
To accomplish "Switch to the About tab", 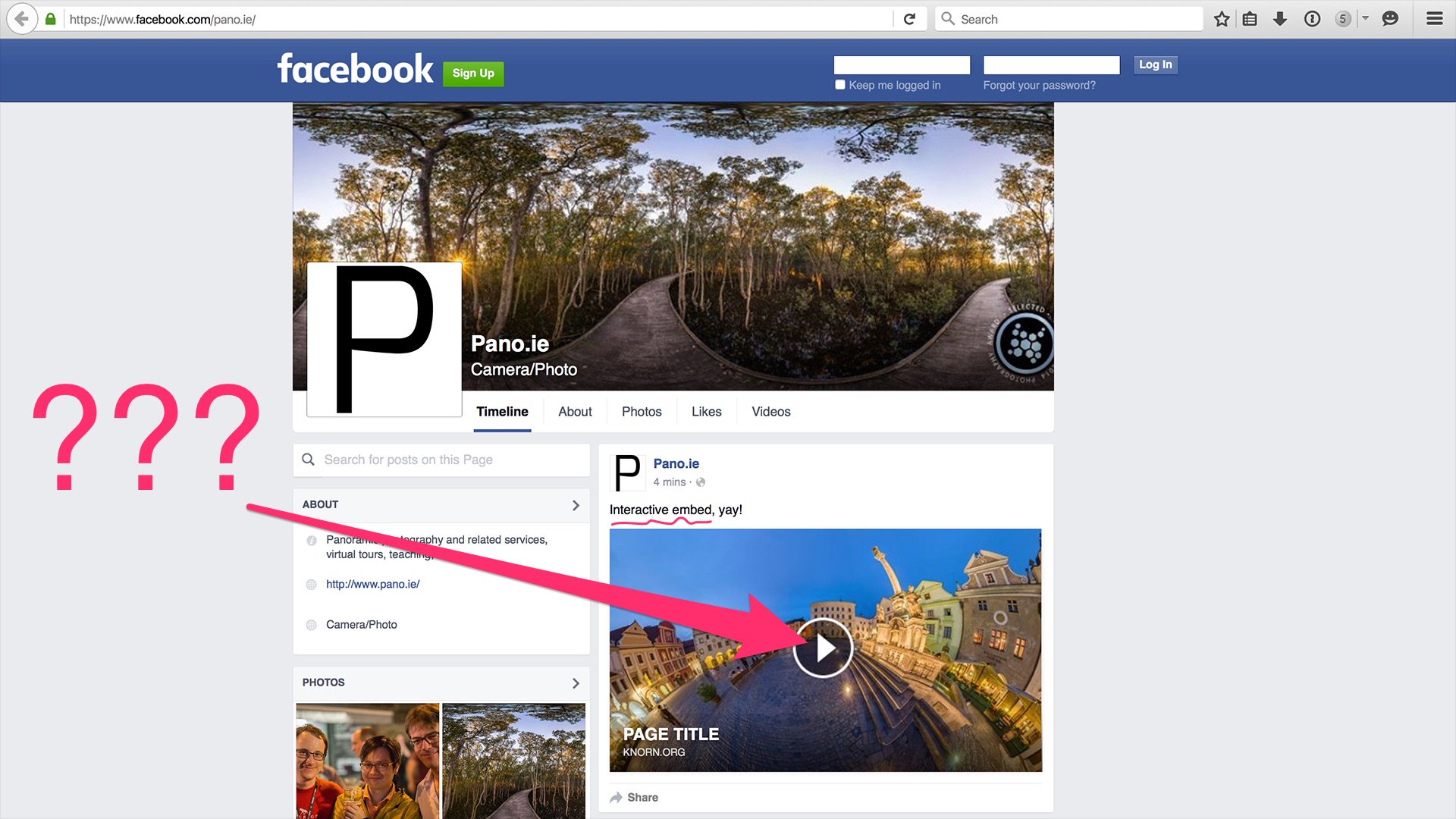I will tap(575, 412).
